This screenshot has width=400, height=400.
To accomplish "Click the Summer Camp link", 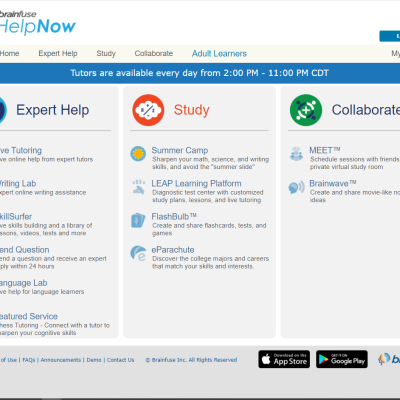I will [180, 150].
